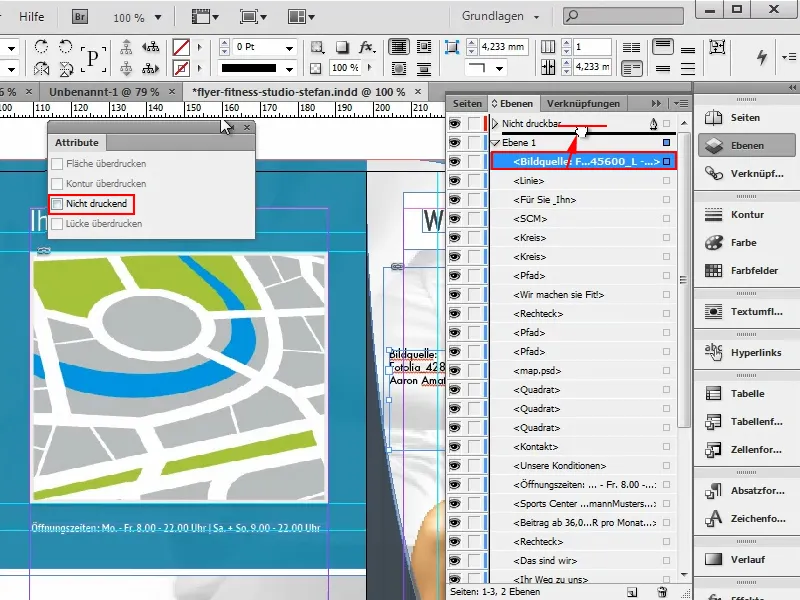
Task: Close the flyer-fitness-studio-stefan.indd tab
Action: click(418, 91)
